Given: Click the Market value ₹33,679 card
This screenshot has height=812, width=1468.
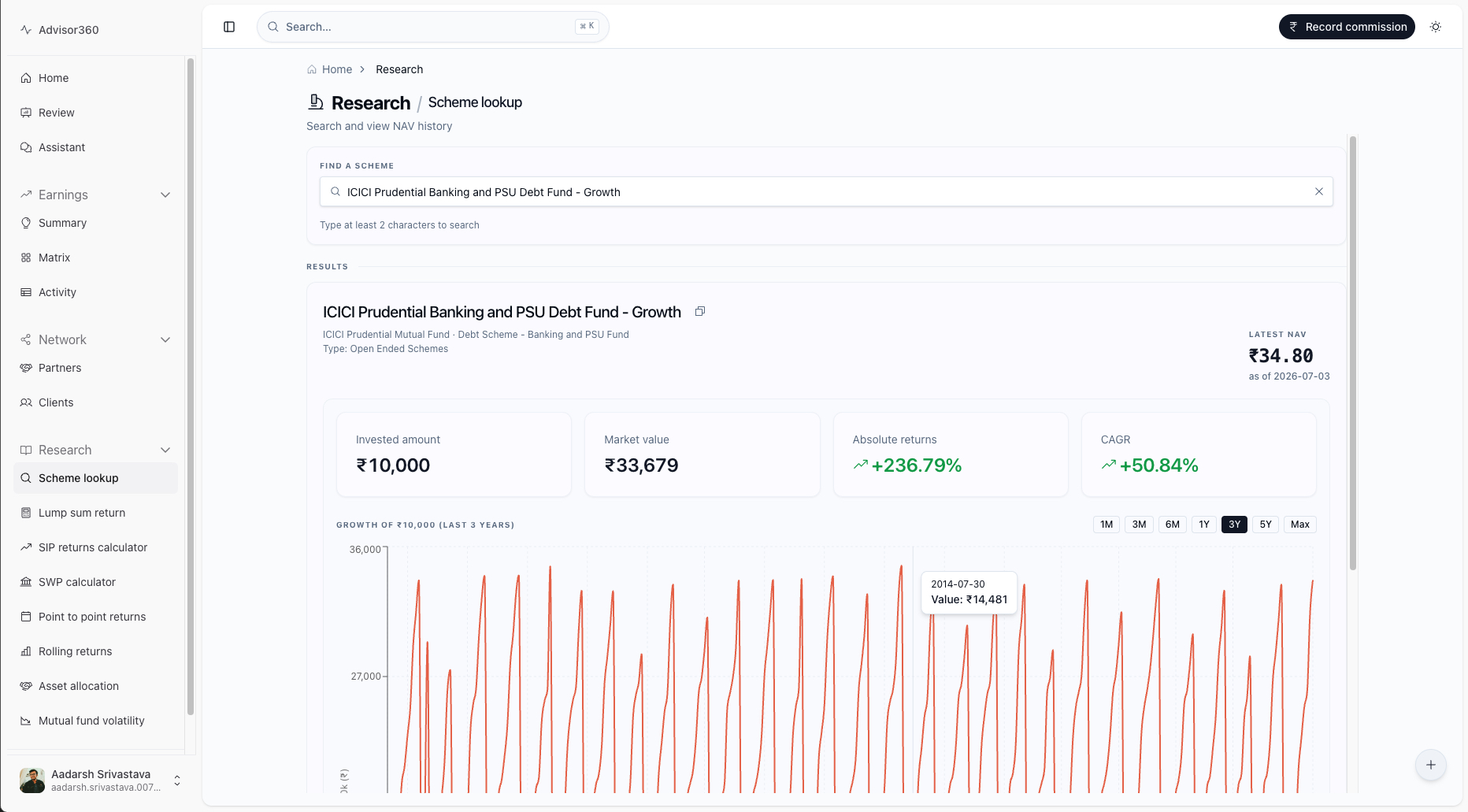Looking at the screenshot, I should coord(702,454).
